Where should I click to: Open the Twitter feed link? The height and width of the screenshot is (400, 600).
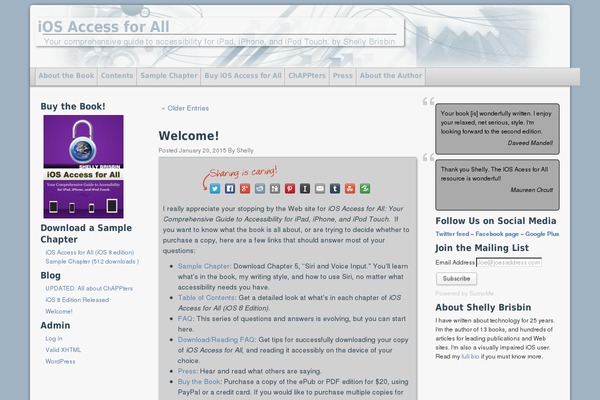[x=452, y=234]
